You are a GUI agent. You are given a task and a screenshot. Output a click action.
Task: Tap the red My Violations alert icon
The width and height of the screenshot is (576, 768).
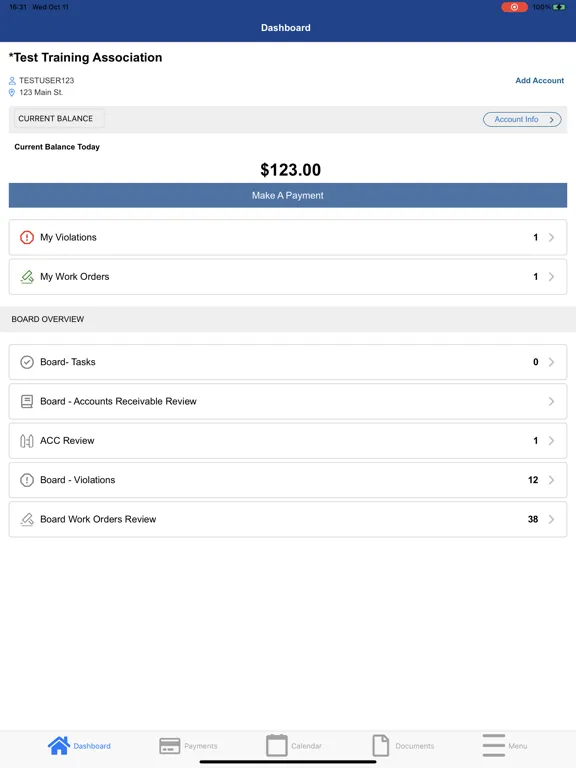(x=27, y=238)
